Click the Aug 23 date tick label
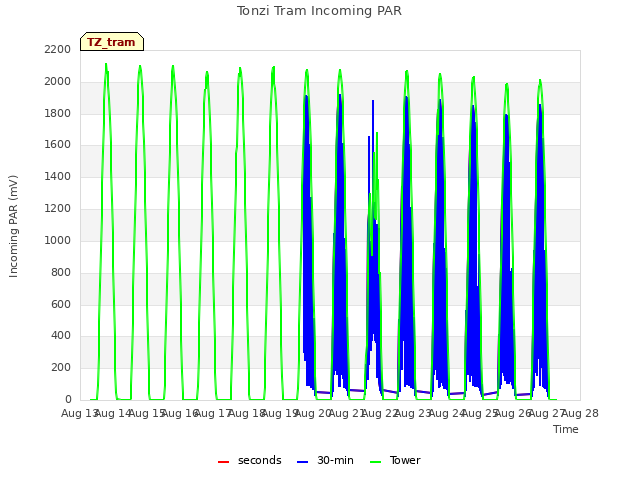This screenshot has width=640, height=480. coord(413,413)
